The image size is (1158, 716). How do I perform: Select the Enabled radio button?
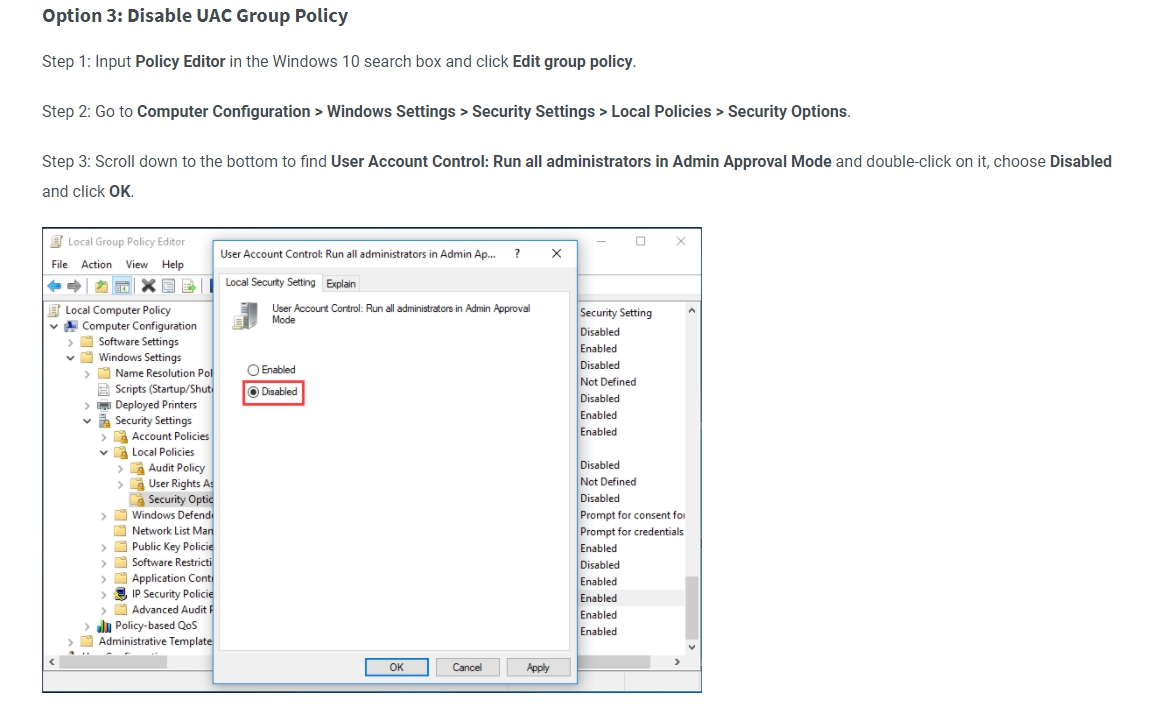253,370
